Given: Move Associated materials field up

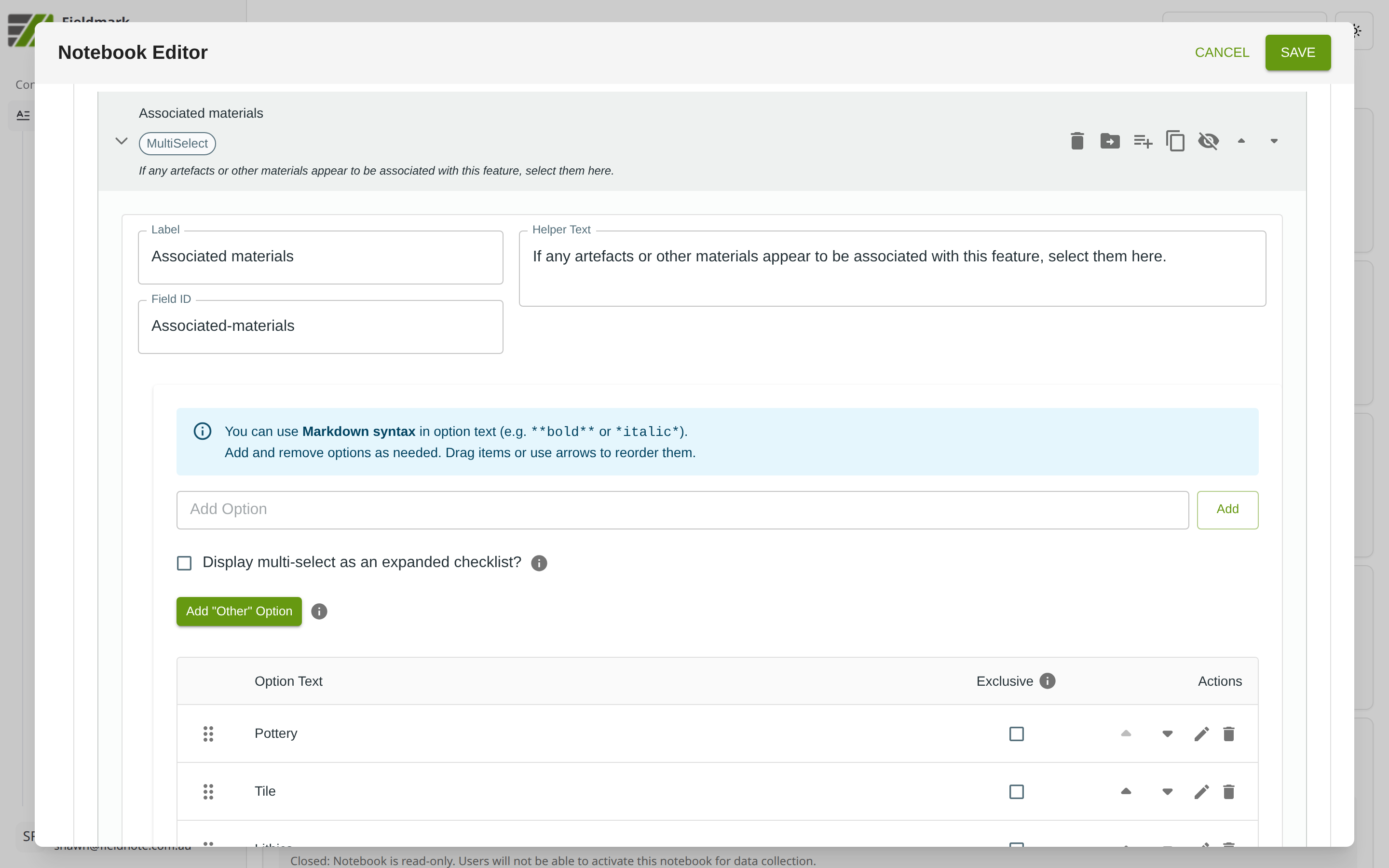Looking at the screenshot, I should 1241,141.
